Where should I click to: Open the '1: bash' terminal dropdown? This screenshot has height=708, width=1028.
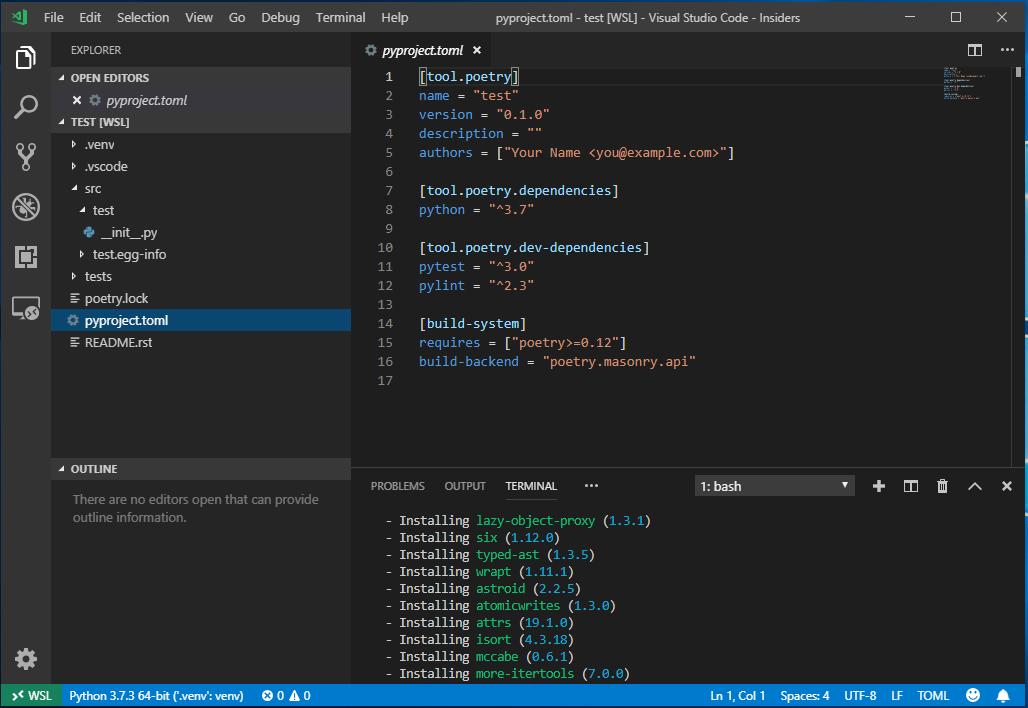775,486
